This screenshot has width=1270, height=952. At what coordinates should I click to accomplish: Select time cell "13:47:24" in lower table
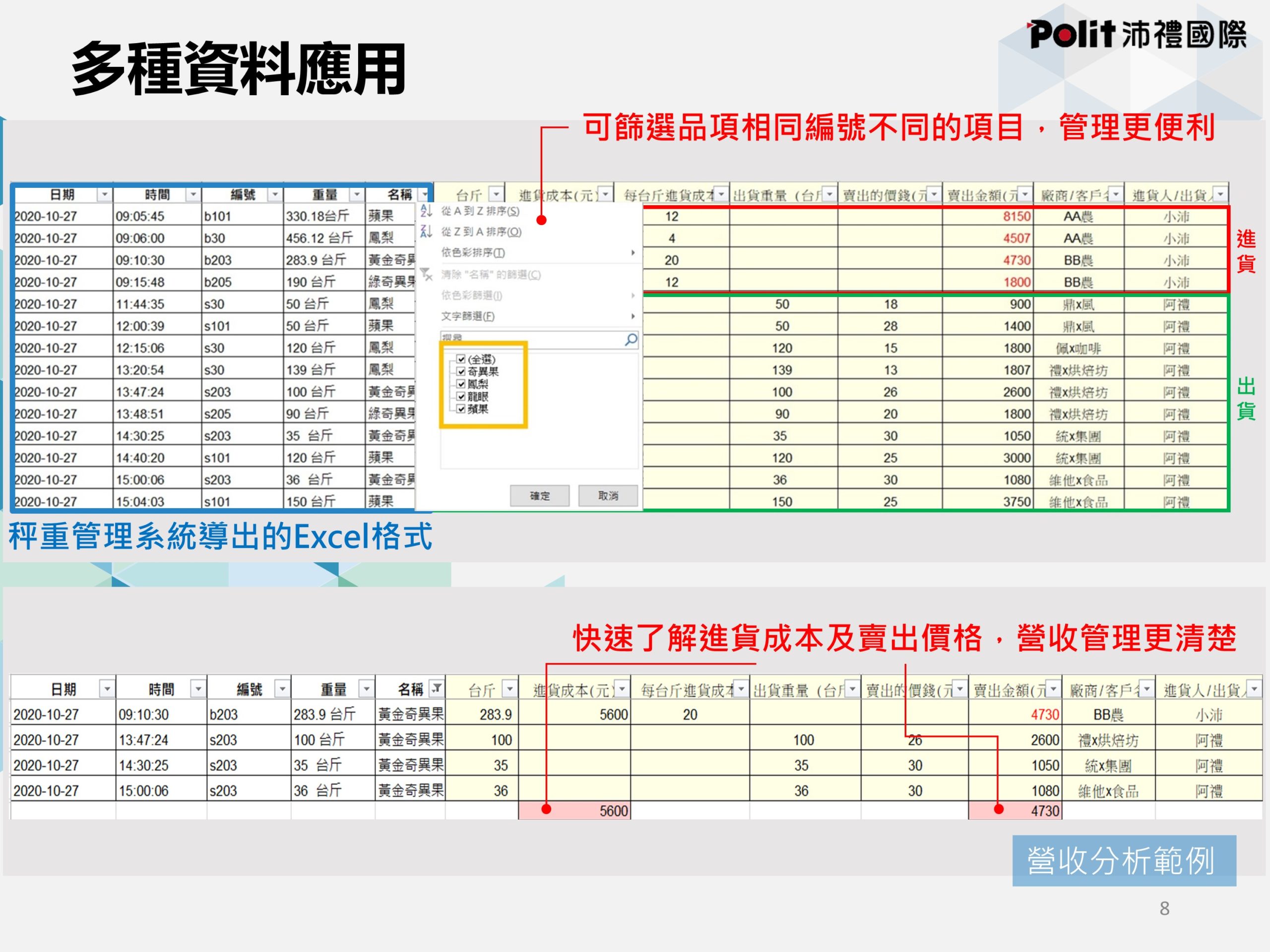pos(161,740)
